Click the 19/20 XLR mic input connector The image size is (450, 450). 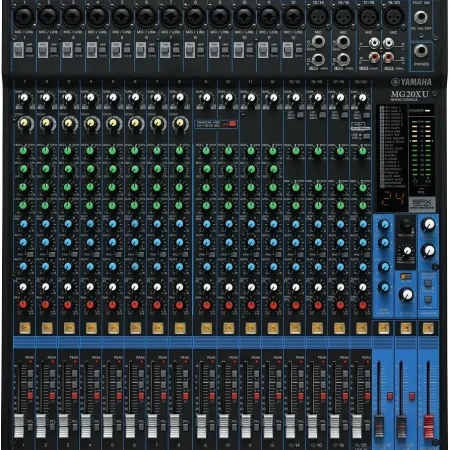click(x=393, y=17)
